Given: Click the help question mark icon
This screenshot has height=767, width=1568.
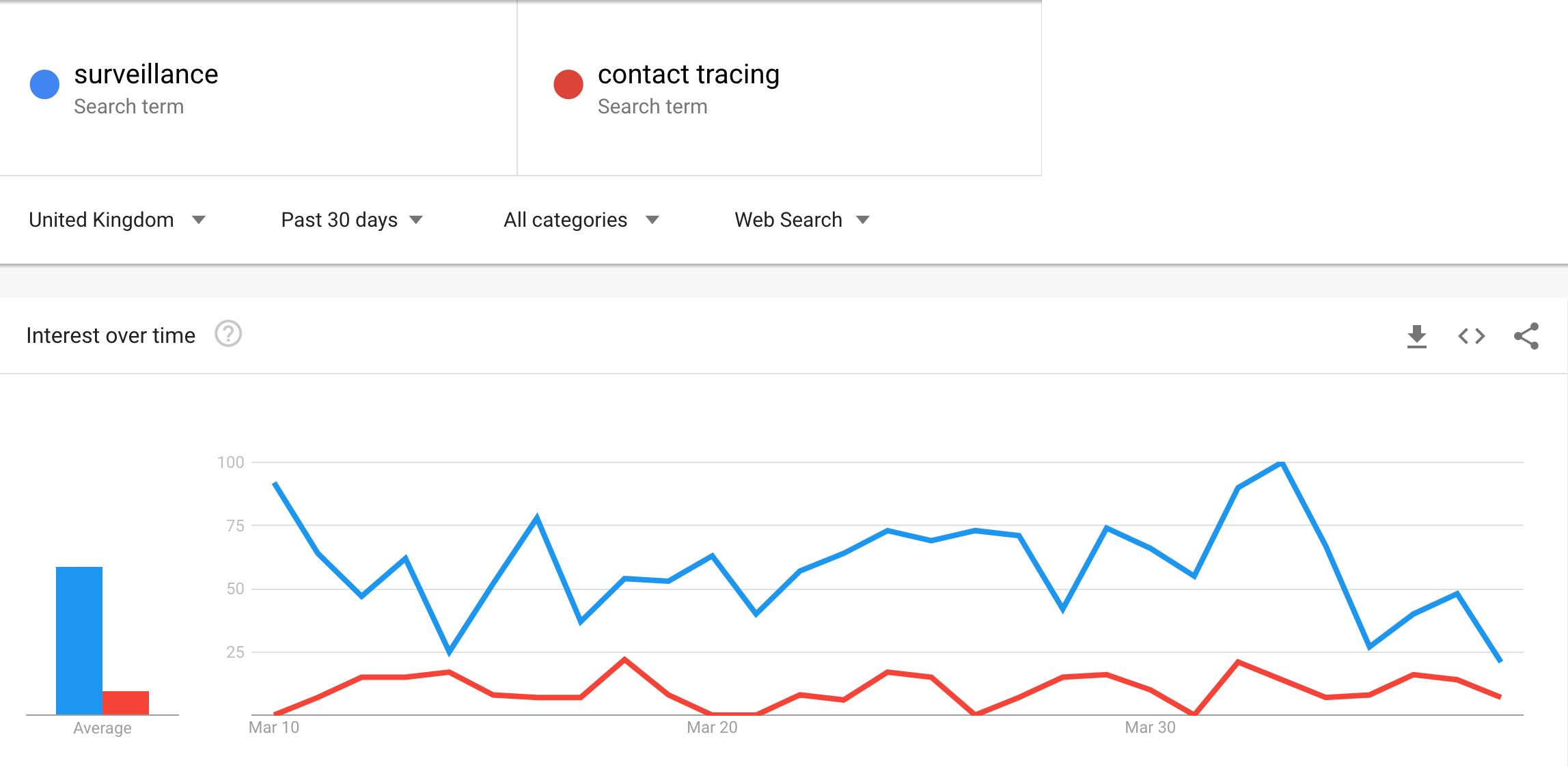Looking at the screenshot, I should (228, 335).
